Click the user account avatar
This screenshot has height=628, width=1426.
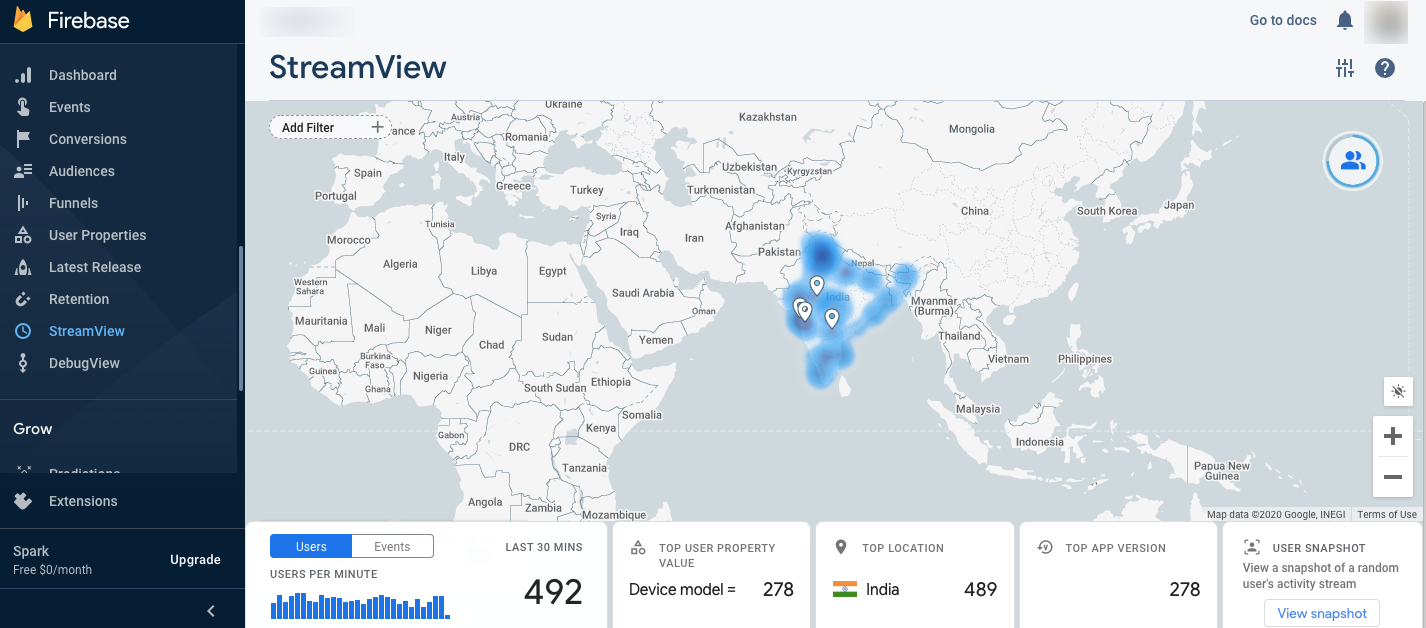point(1386,22)
